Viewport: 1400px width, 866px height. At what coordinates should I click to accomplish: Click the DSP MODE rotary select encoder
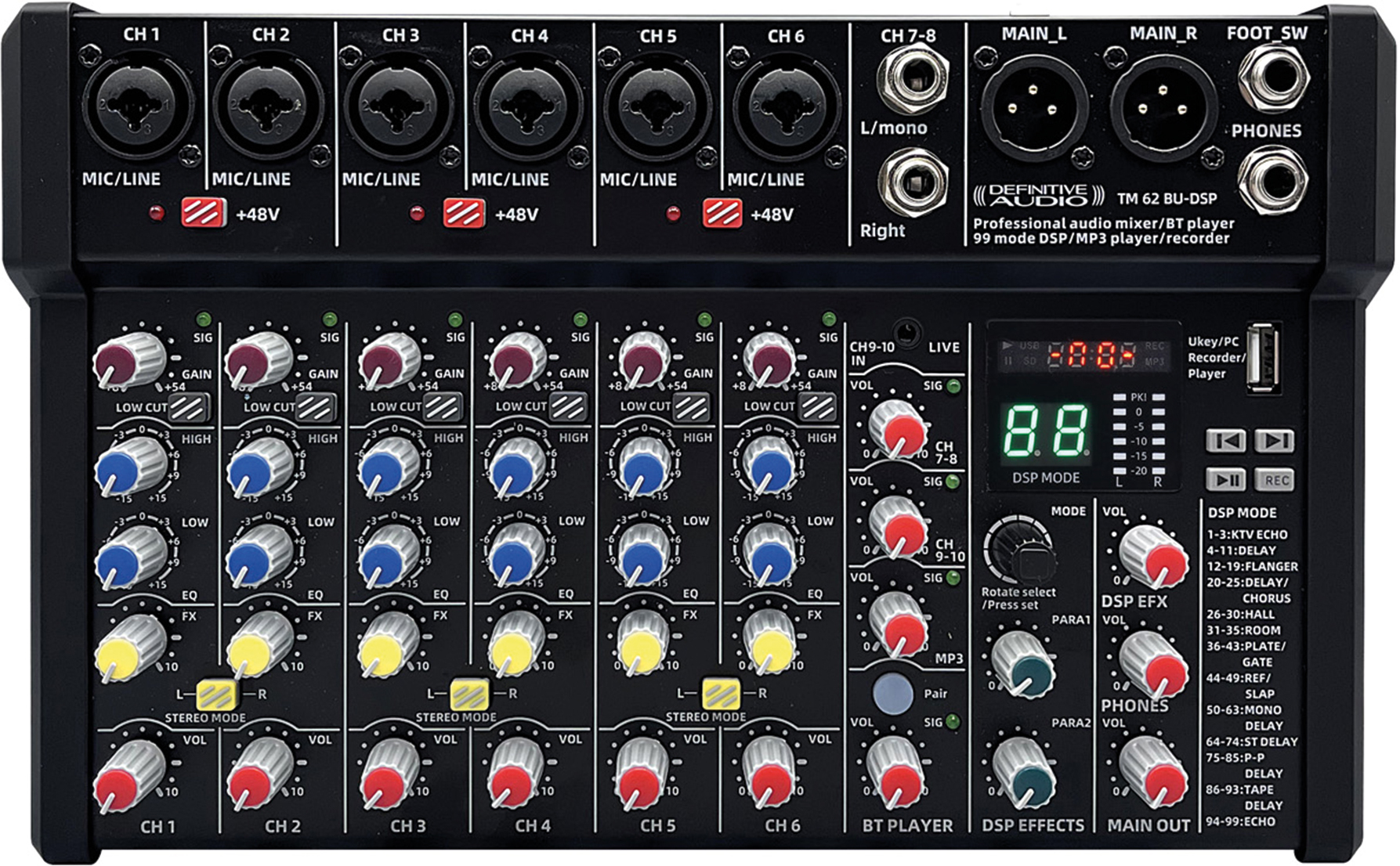click(x=1018, y=550)
